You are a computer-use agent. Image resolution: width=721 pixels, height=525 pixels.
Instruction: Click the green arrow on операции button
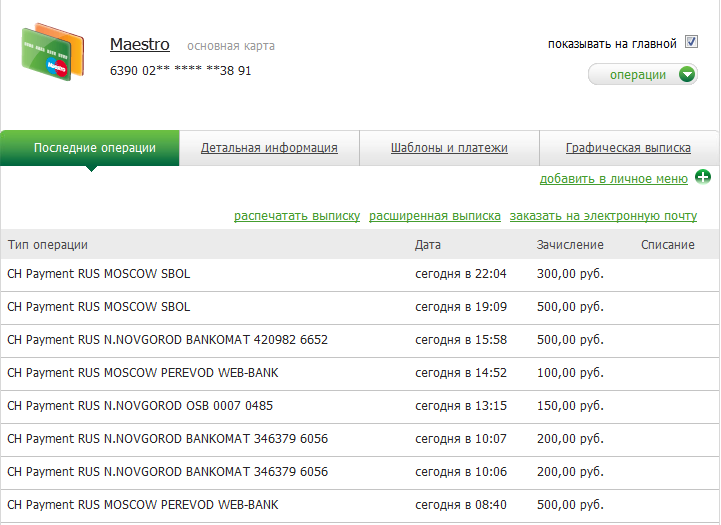pos(686,75)
